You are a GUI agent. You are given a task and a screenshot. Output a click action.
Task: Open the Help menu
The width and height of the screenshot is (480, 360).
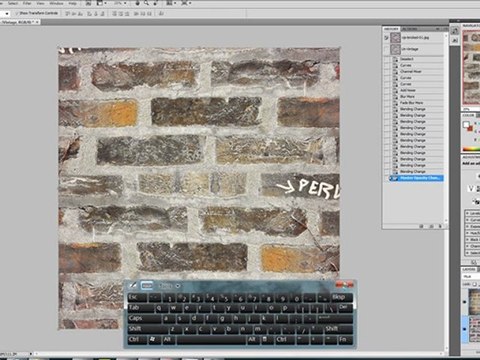(x=72, y=3)
